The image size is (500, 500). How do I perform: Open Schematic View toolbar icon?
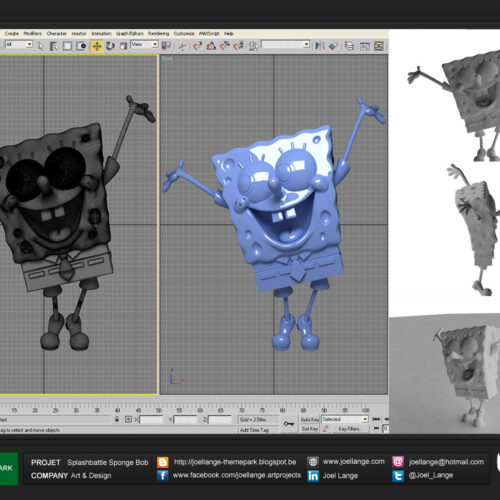pos(379,46)
